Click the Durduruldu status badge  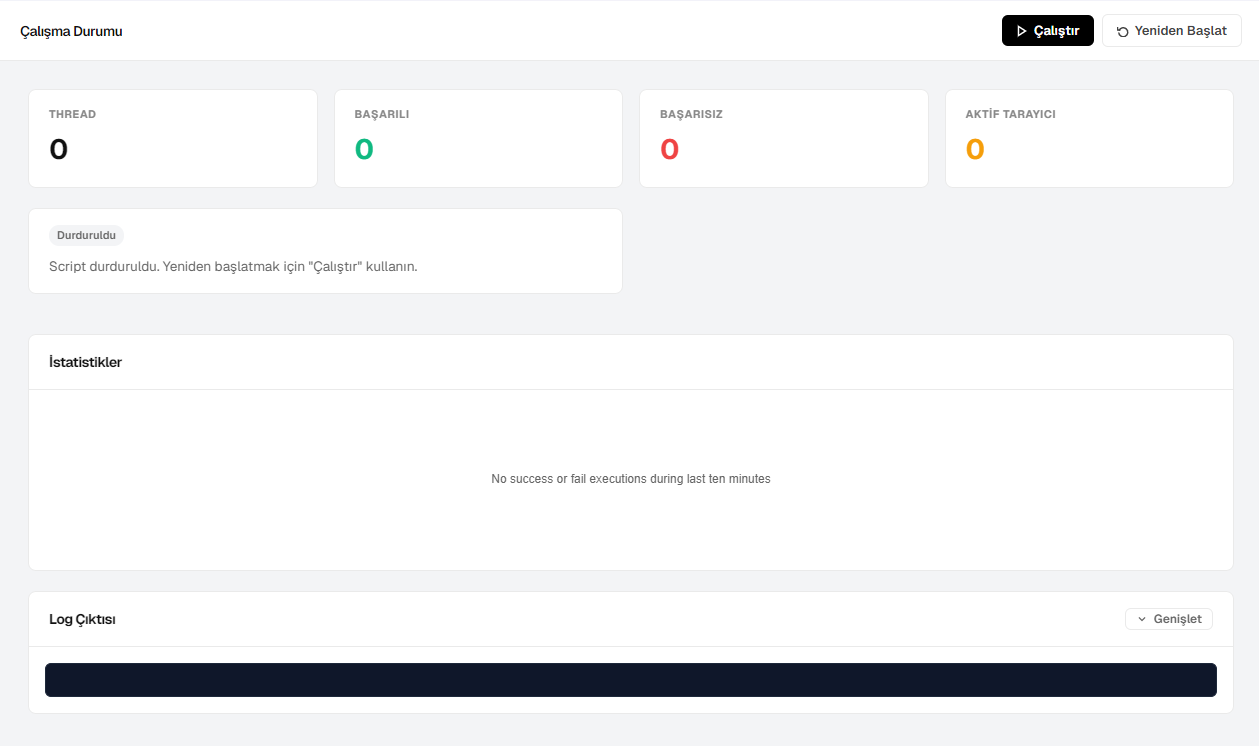tap(86, 236)
